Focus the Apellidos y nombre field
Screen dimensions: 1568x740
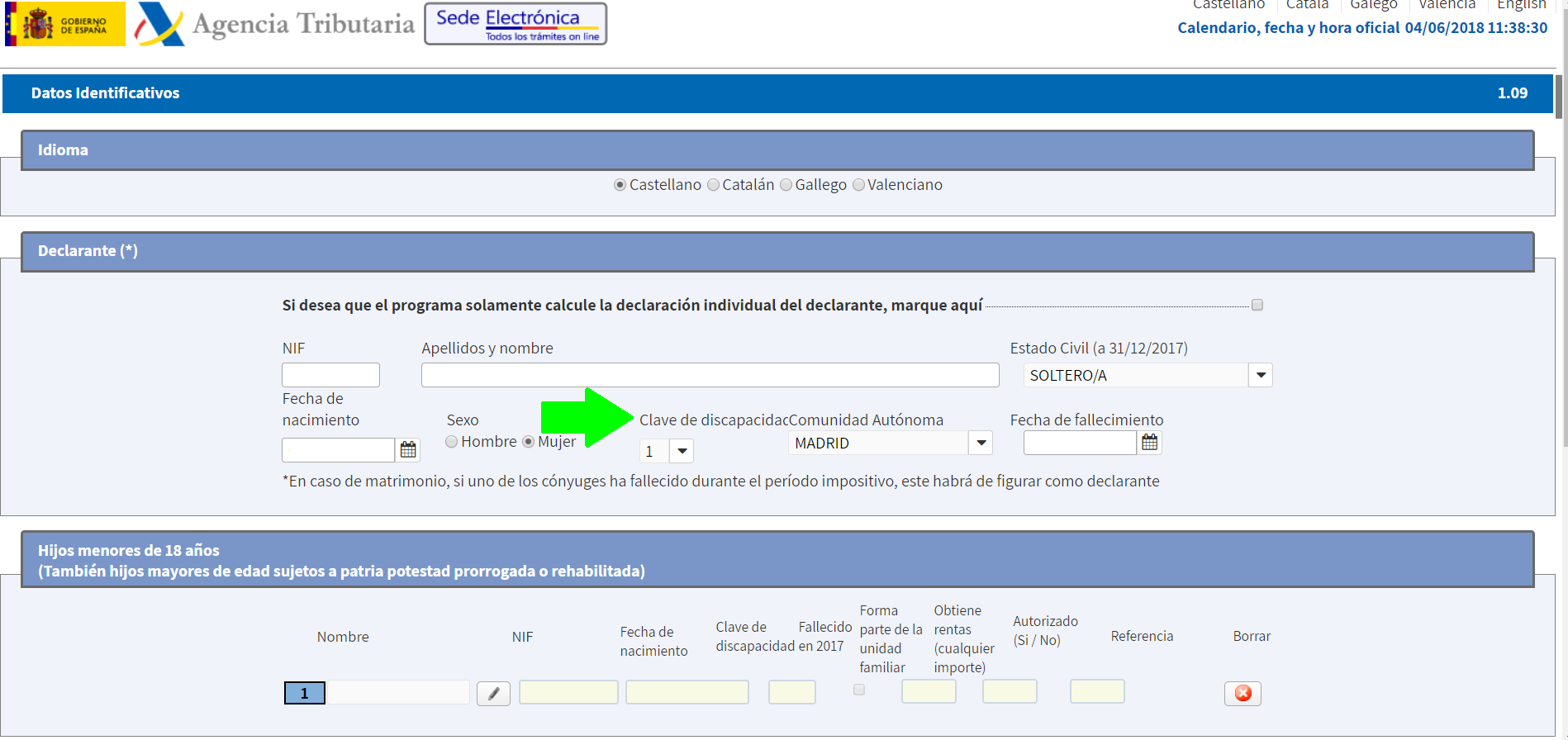[x=710, y=375]
